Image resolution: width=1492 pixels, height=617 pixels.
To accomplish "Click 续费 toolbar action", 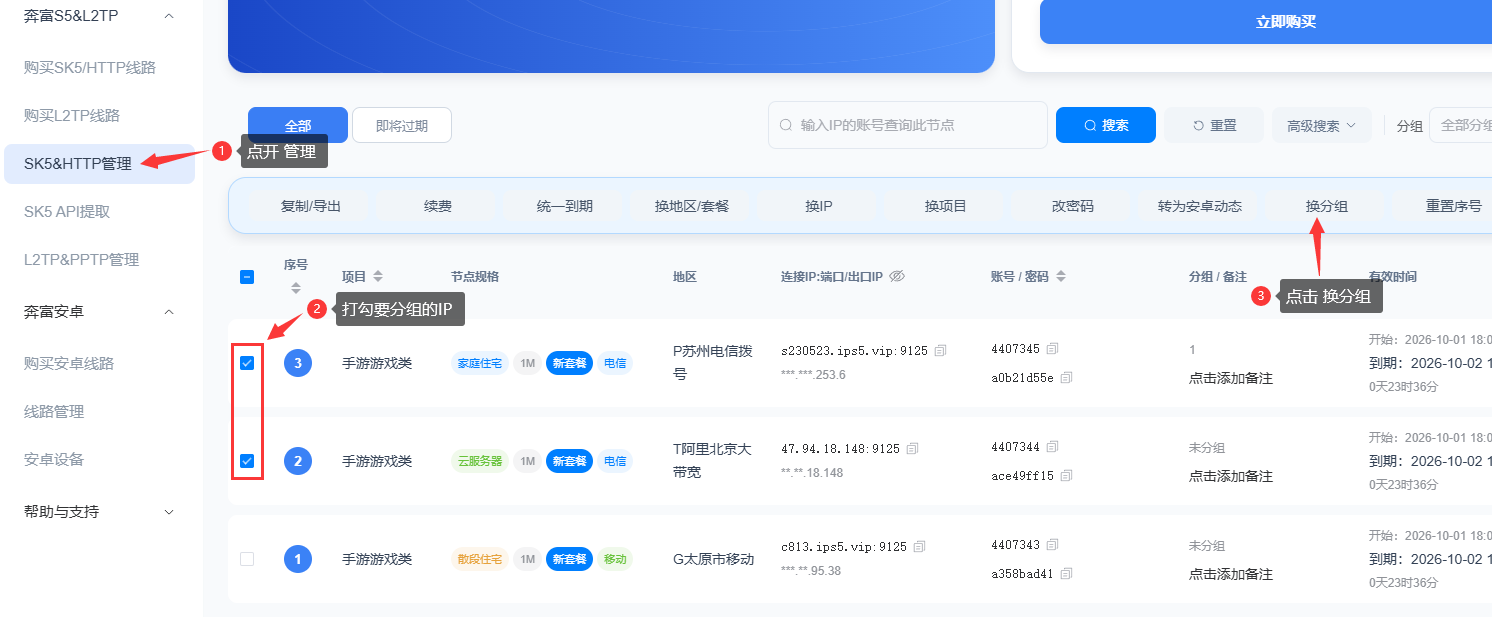I will pos(438,206).
